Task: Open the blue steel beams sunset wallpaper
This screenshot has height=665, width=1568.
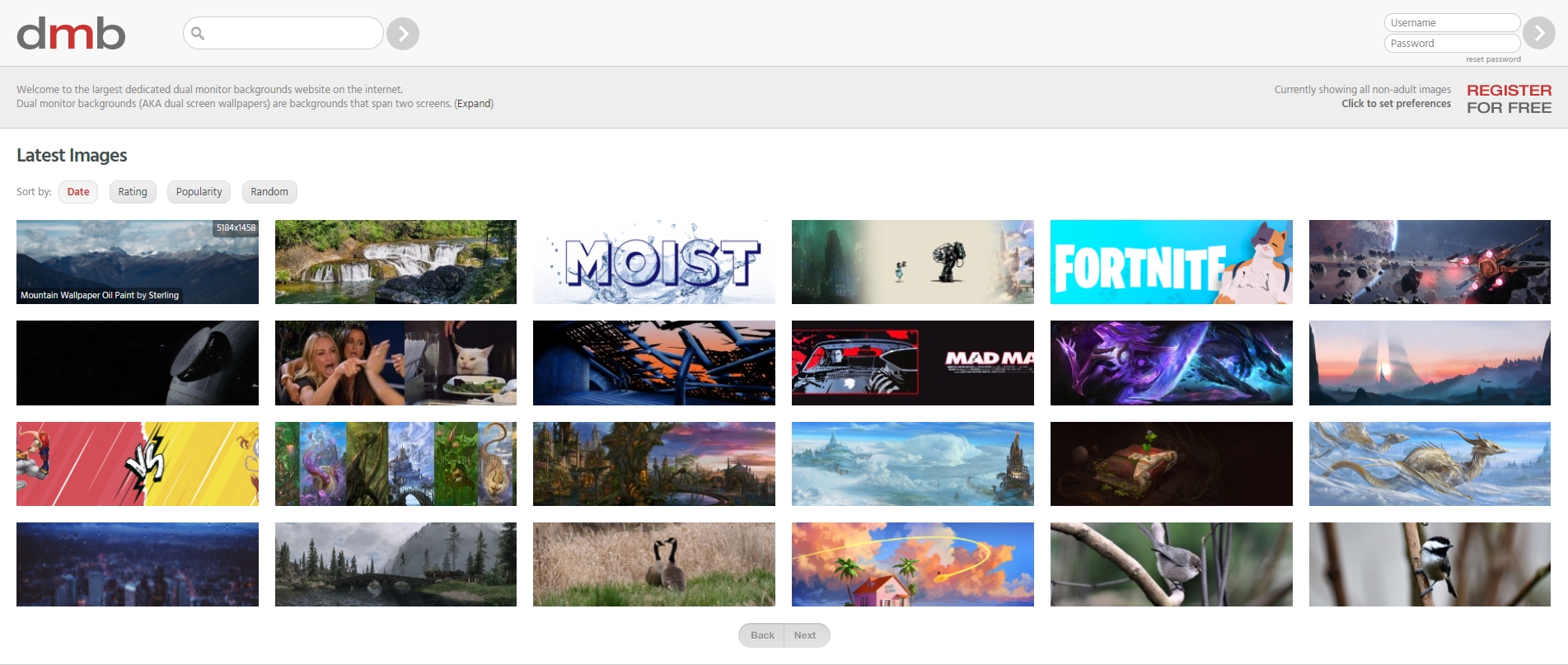Action: point(654,363)
